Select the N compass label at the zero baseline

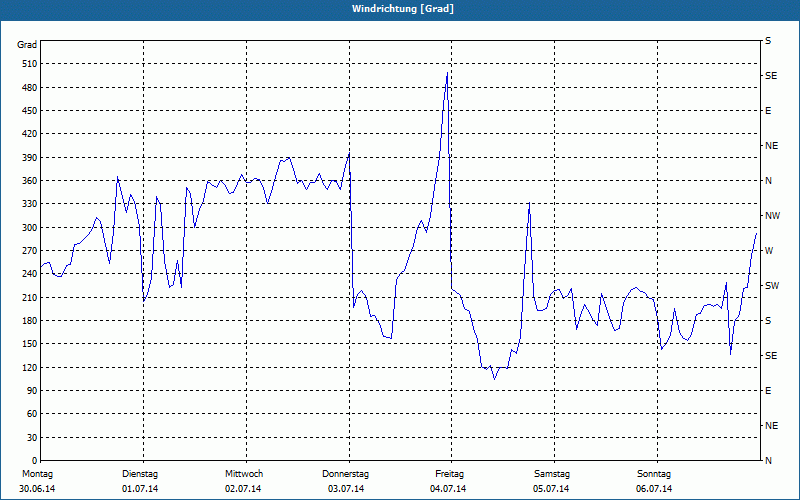[x=768, y=461]
